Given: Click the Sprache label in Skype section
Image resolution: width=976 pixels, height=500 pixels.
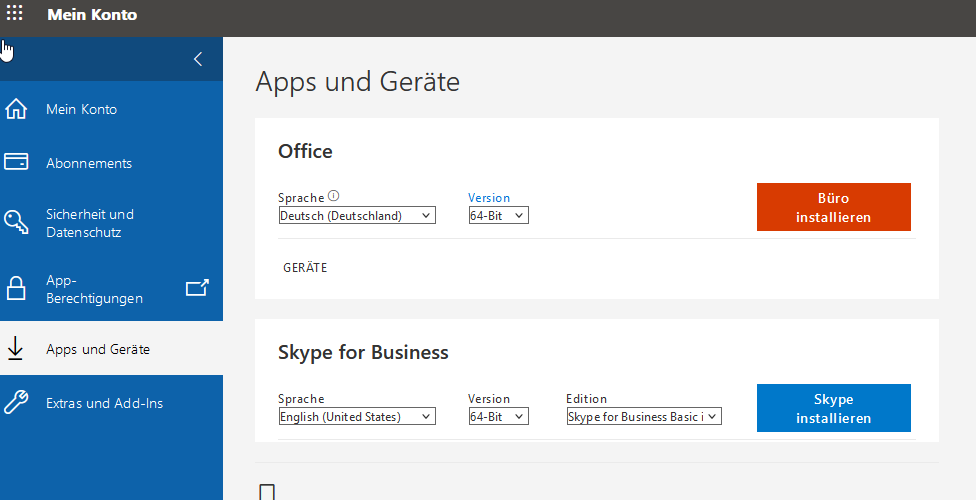Looking at the screenshot, I should click(301, 399).
